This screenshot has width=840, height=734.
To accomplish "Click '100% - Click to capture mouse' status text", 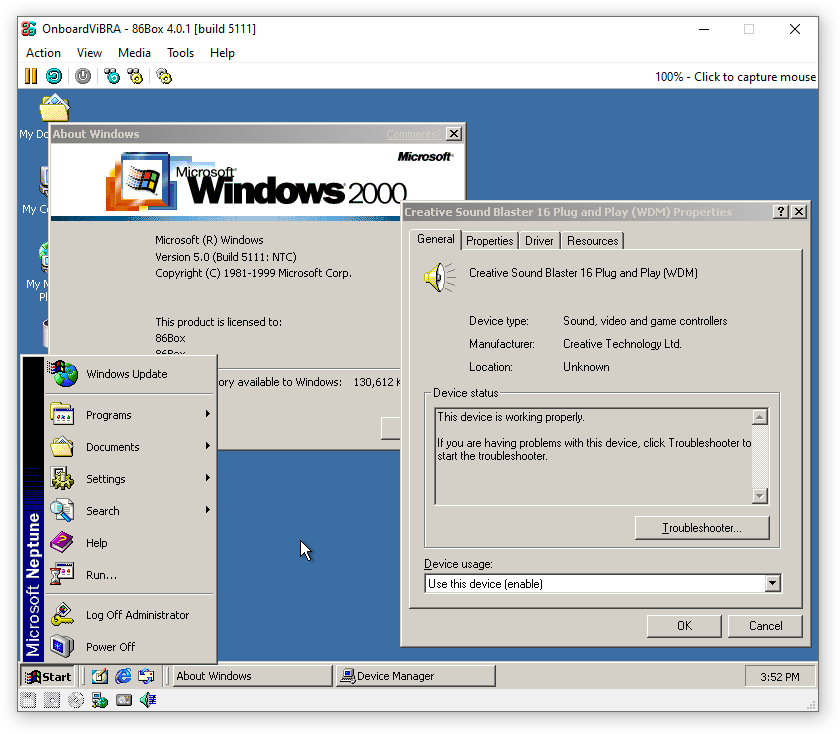I will [x=735, y=77].
